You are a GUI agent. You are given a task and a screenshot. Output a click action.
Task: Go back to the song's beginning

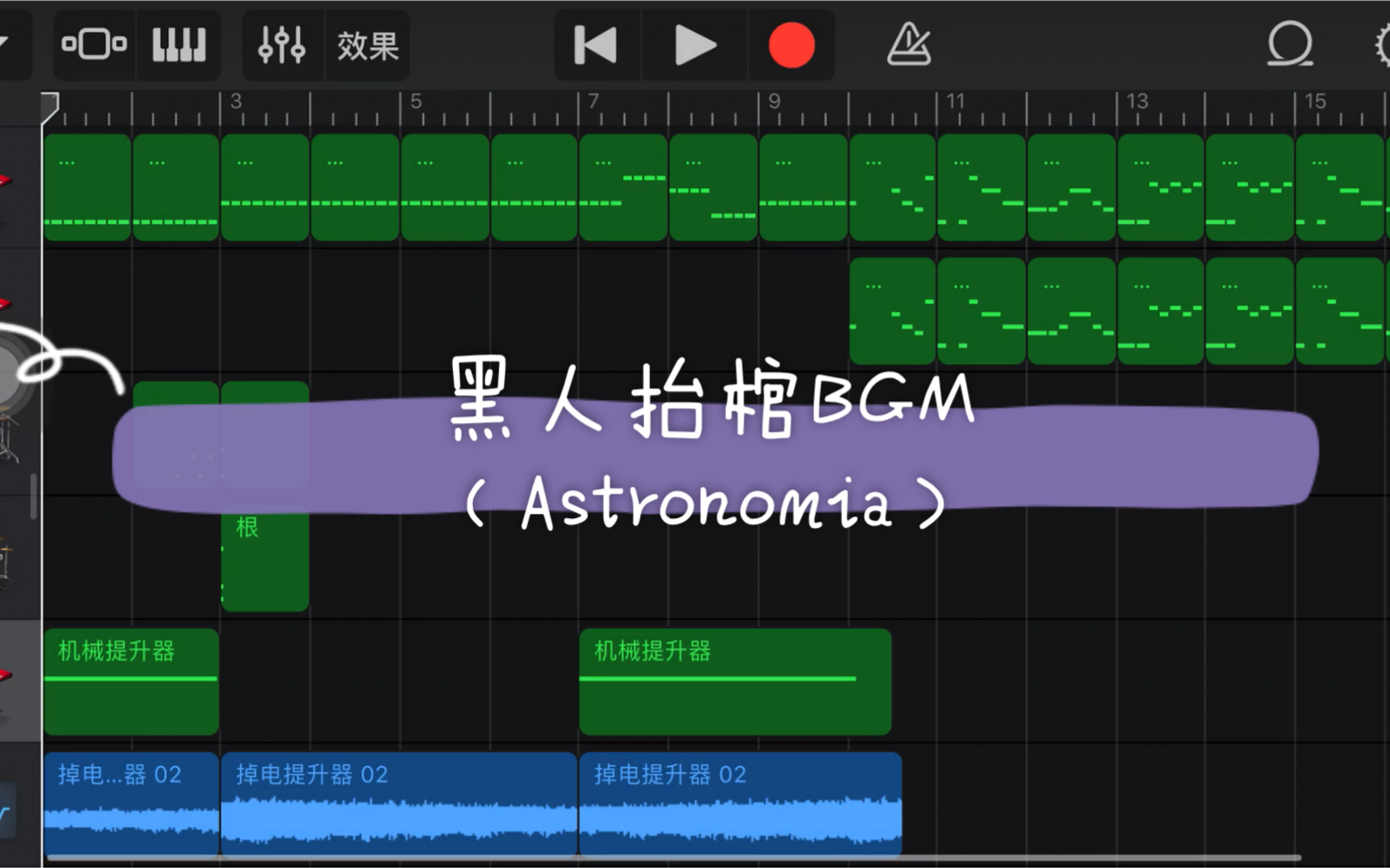[596, 45]
